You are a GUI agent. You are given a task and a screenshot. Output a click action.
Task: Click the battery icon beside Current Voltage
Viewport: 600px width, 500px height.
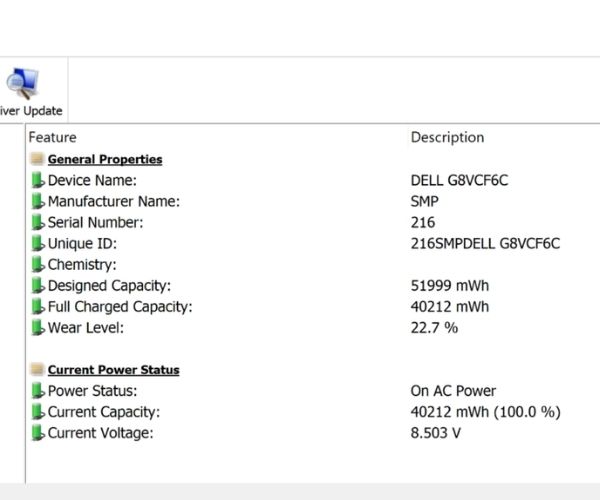click(x=38, y=433)
